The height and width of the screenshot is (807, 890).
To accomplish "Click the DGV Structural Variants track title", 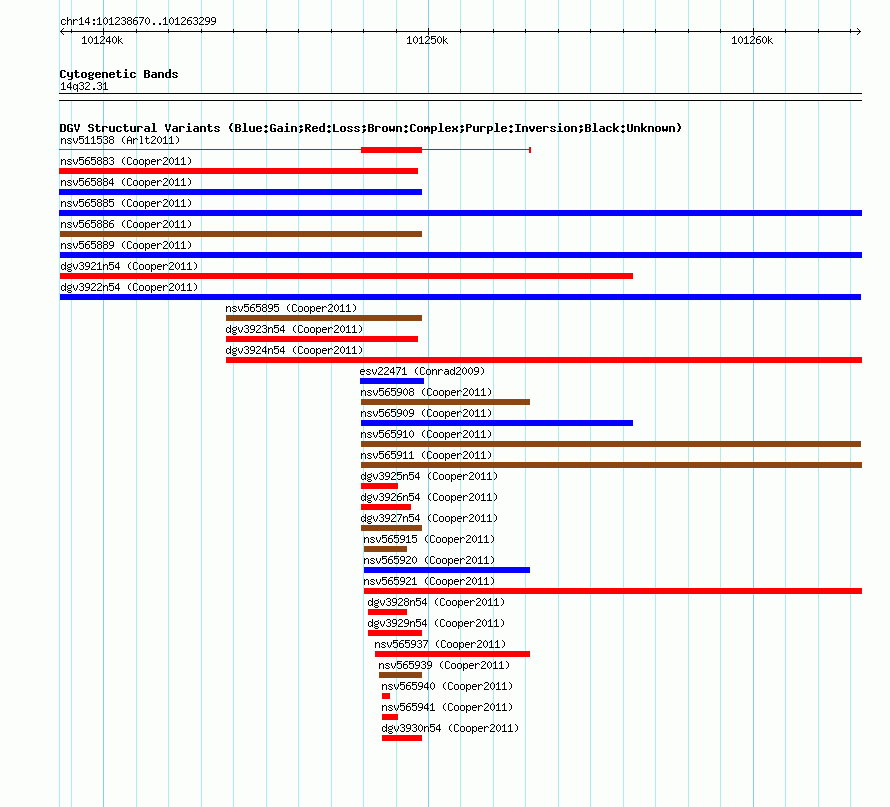I will 371,128.
